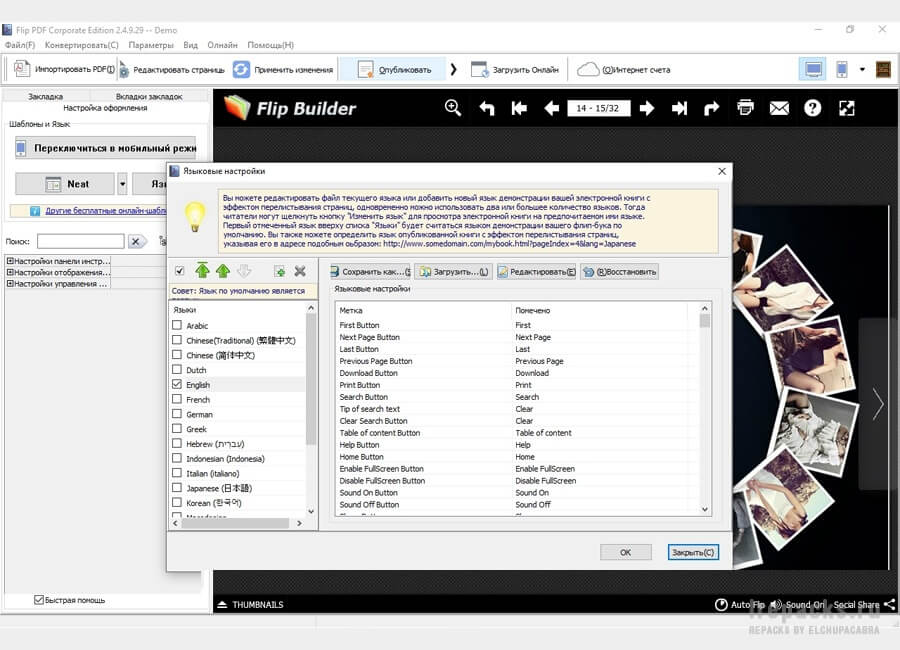Open the Options menu

point(150,45)
